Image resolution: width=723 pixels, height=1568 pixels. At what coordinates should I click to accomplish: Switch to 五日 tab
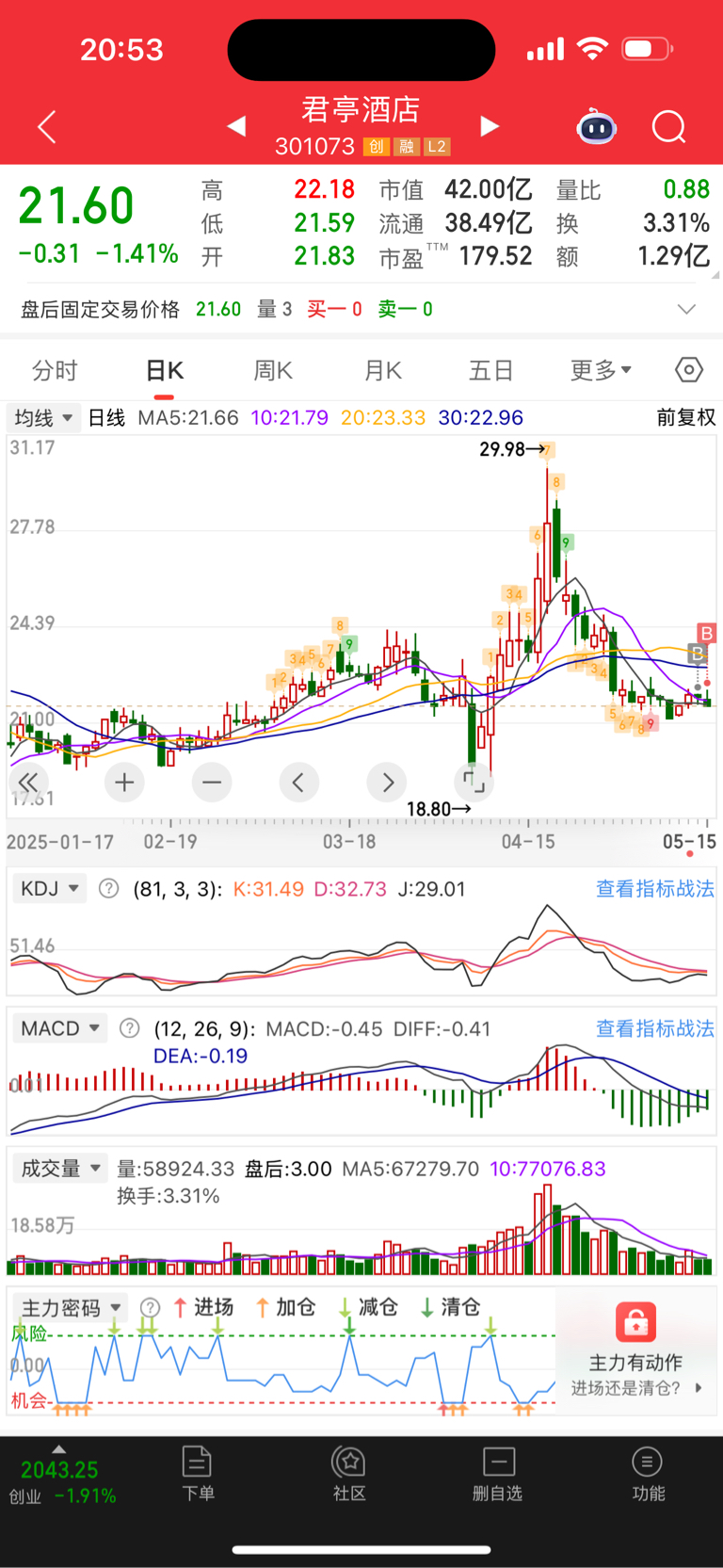pyautogui.click(x=491, y=370)
